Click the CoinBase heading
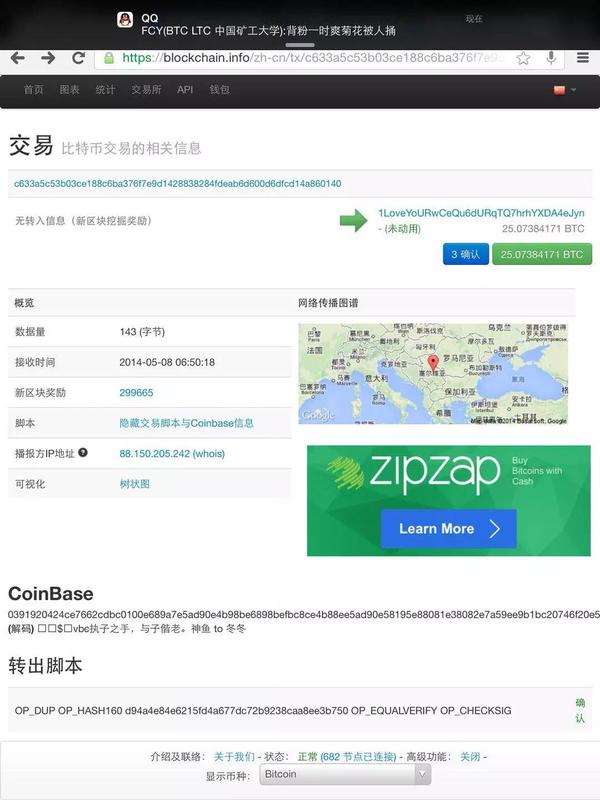The width and height of the screenshot is (600, 800). [x=51, y=593]
